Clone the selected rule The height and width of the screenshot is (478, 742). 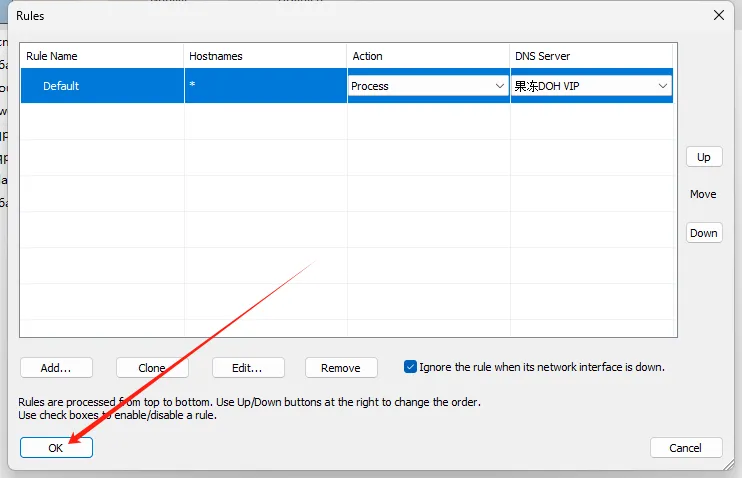click(152, 368)
